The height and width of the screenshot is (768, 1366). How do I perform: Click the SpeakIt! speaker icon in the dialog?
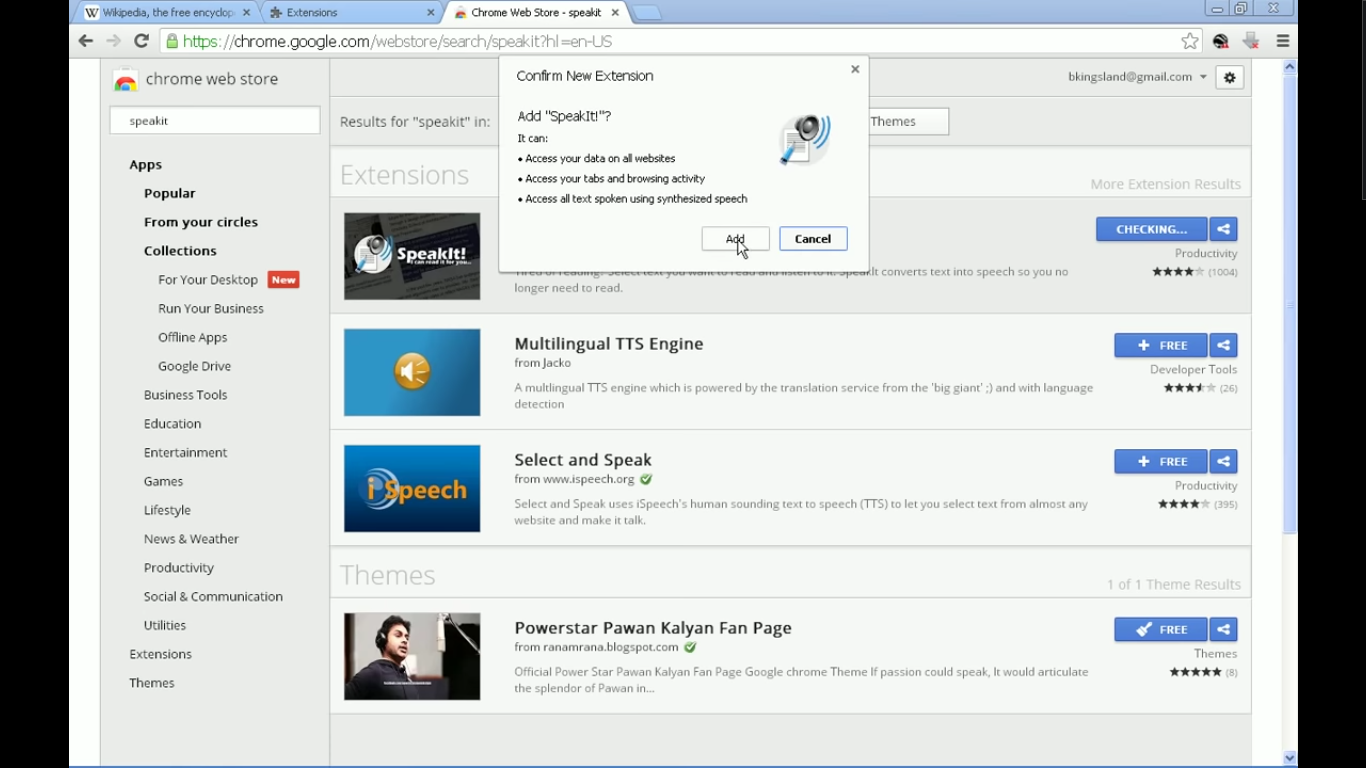tap(805, 139)
